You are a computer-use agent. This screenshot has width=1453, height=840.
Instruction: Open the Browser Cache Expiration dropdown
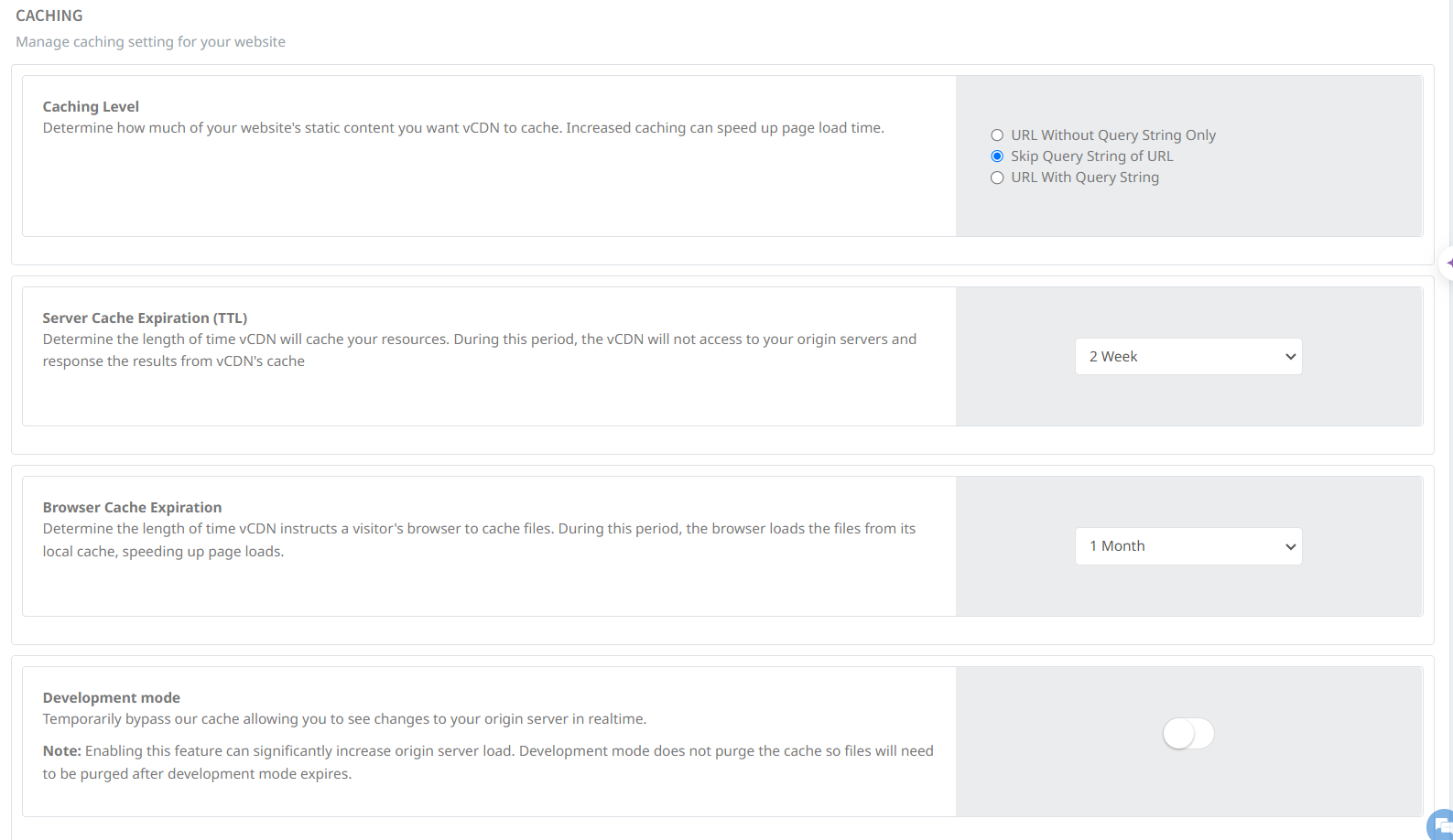pos(1187,546)
